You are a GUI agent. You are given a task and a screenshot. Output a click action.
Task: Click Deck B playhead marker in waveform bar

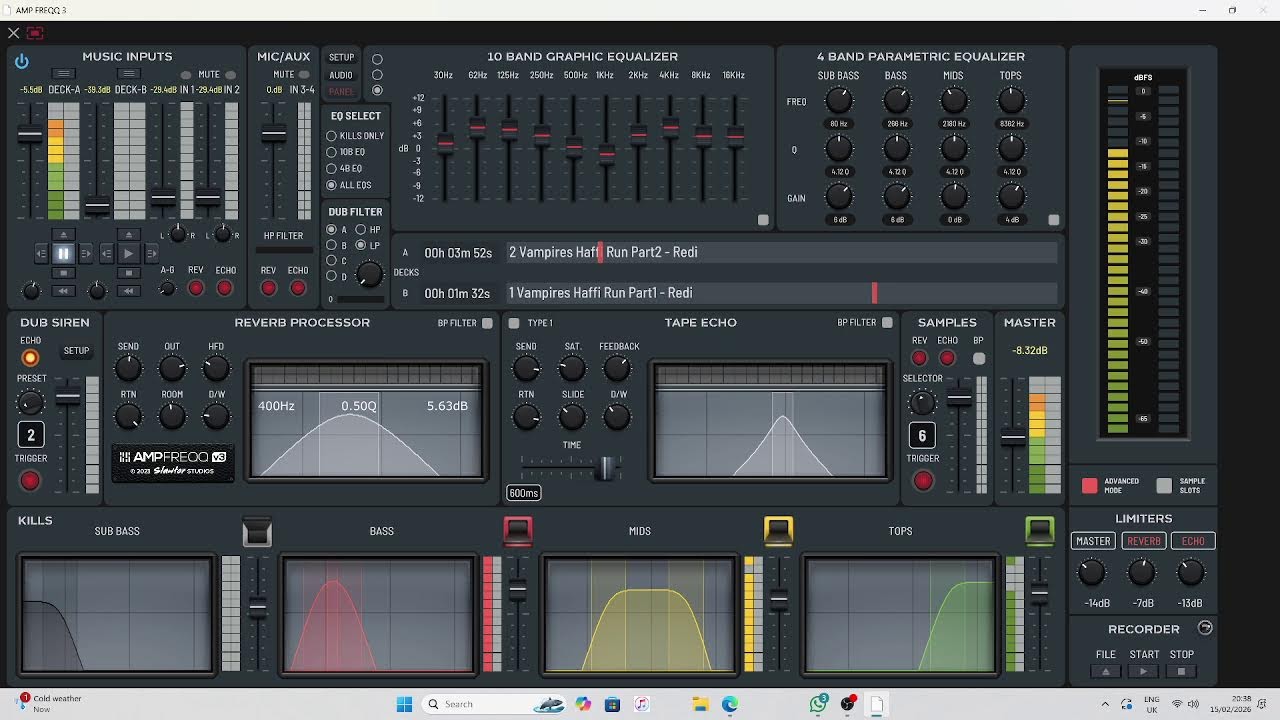point(874,292)
